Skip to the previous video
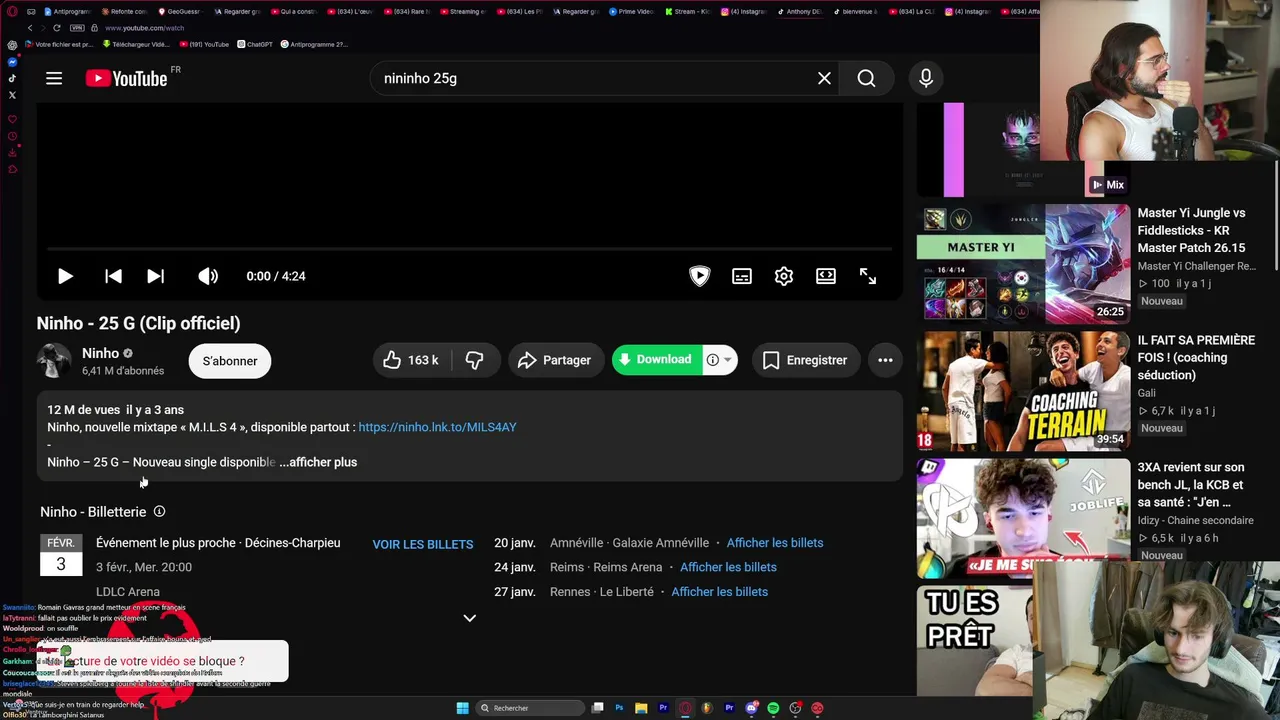 [x=114, y=276]
